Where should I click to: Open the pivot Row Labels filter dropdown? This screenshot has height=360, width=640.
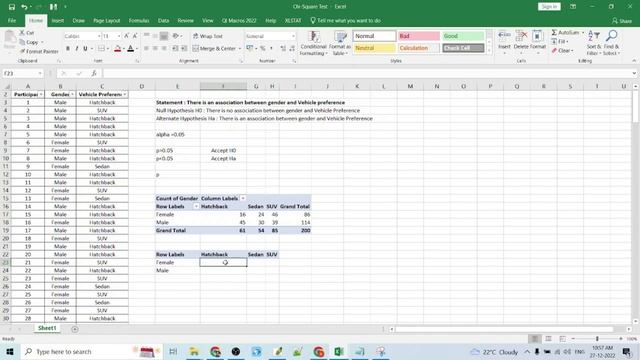click(196, 207)
